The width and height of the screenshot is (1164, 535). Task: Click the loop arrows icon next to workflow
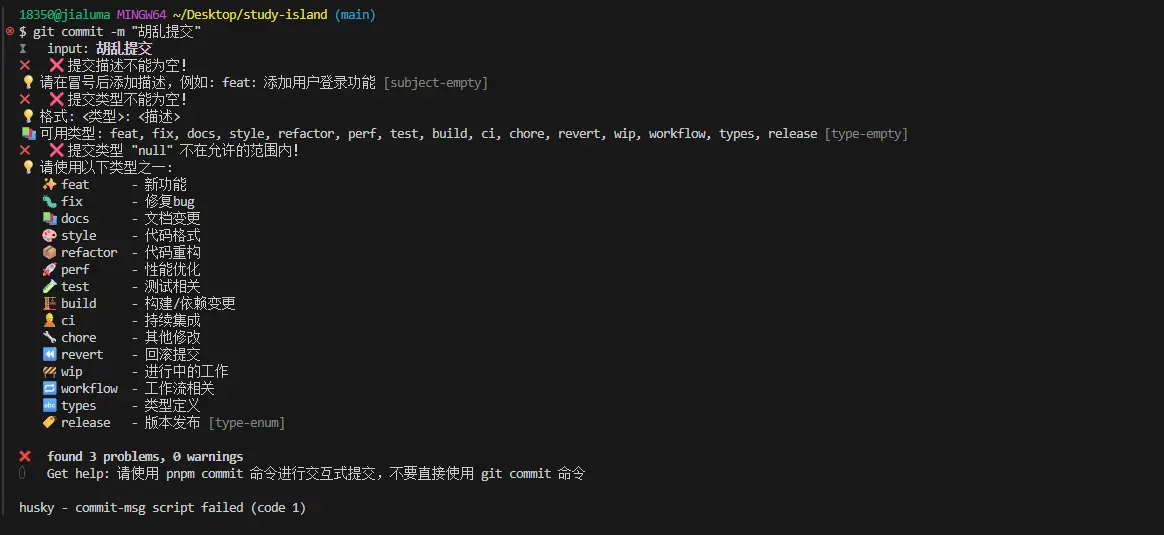49,389
